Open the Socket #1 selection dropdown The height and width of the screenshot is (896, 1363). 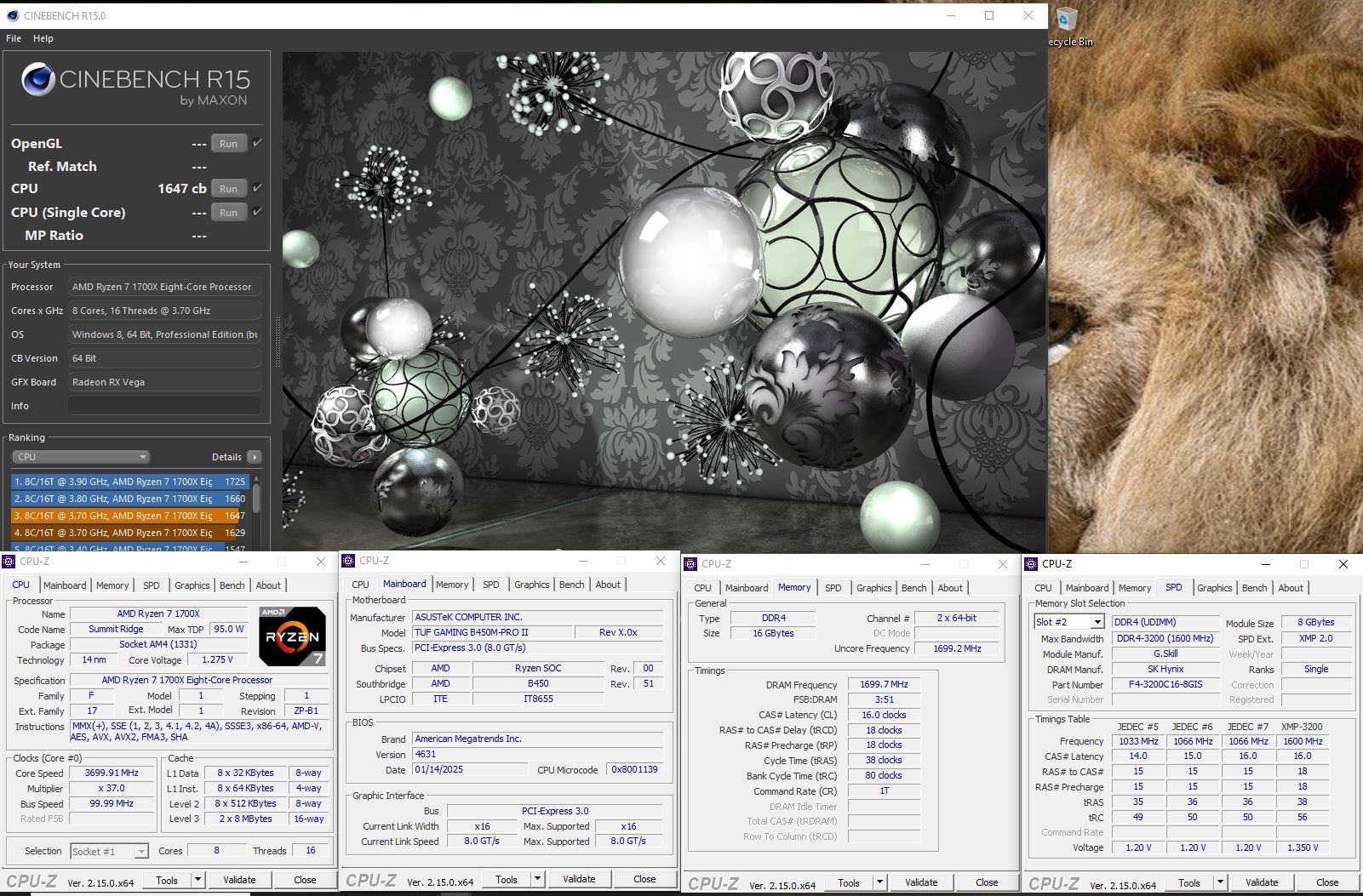[109, 851]
